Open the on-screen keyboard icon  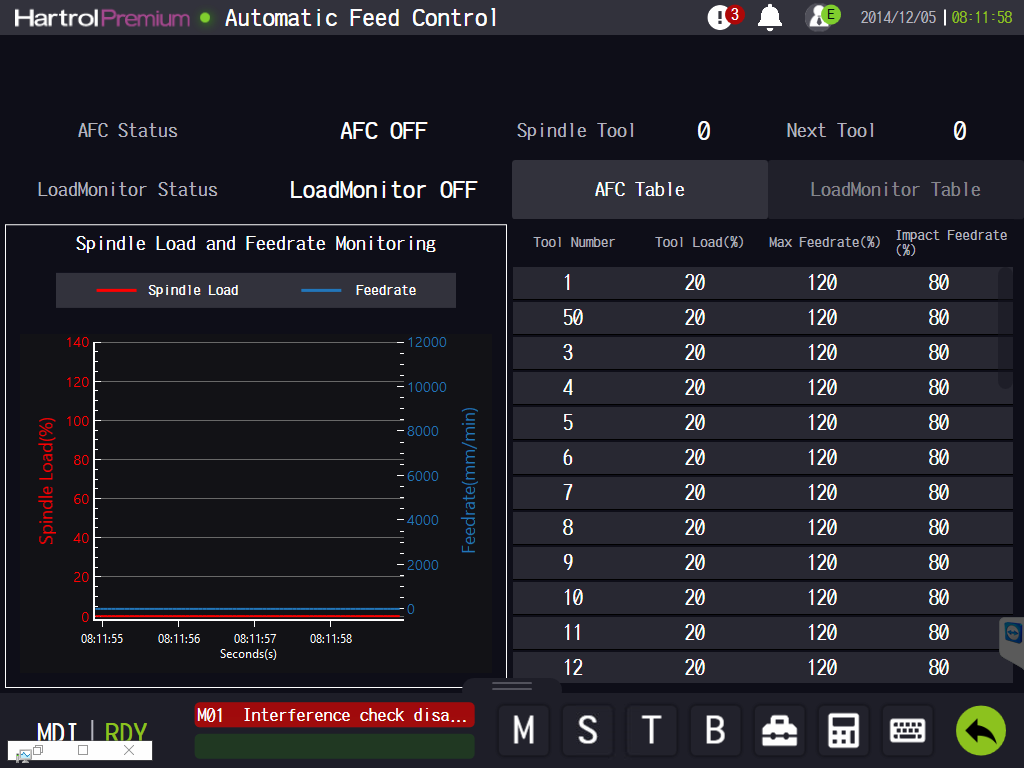click(907, 730)
